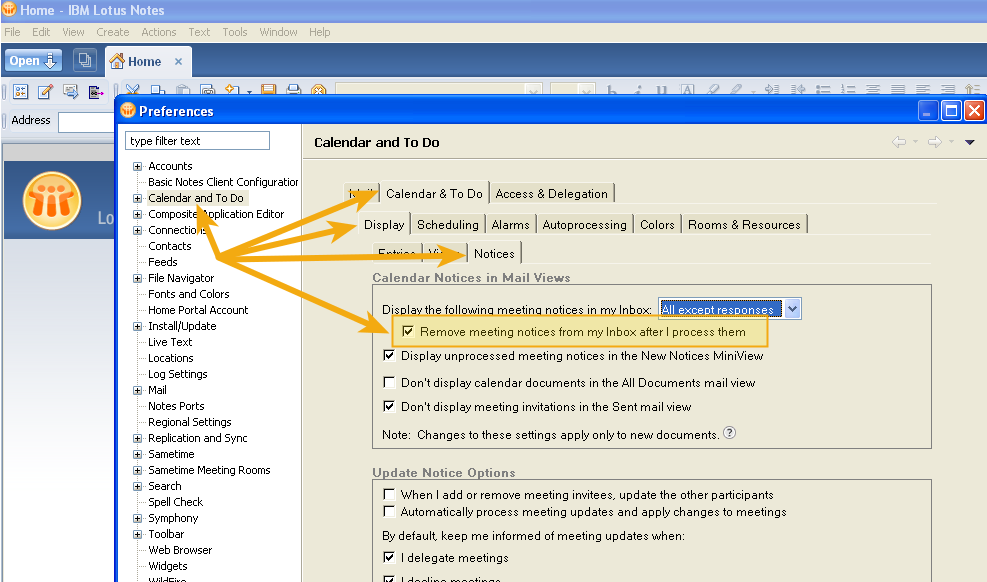The image size is (987, 582).
Task: Click the Open button with down arrow
Action: click(x=34, y=61)
